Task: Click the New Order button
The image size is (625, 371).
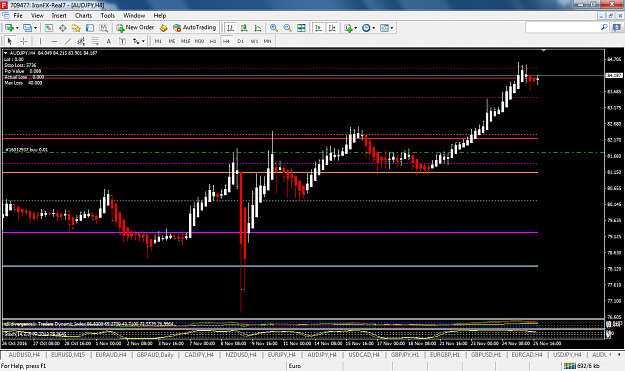Action: click(135, 27)
